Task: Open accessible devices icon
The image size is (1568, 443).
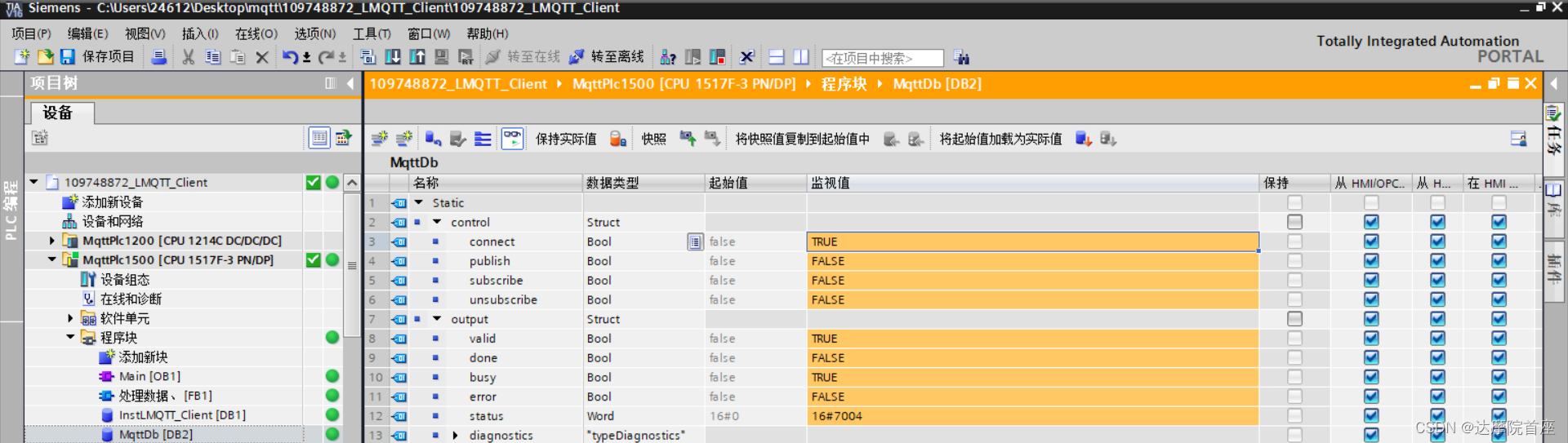Action: coord(668,57)
